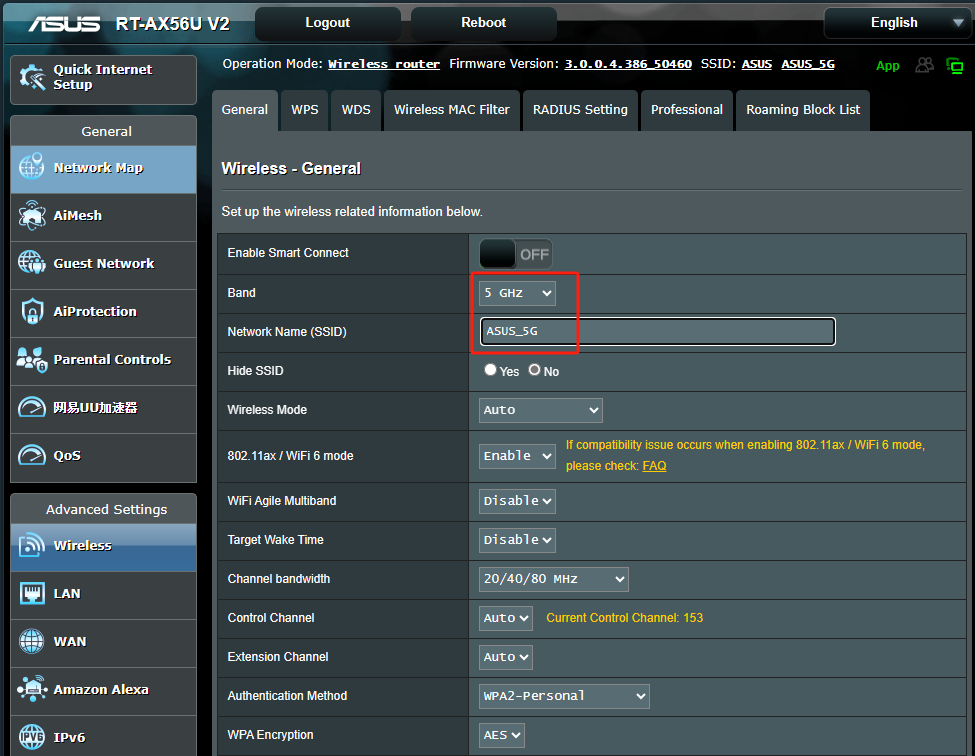This screenshot has height=756, width=975.
Task: Click the Amazon Alexa icon
Action: pos(32,690)
